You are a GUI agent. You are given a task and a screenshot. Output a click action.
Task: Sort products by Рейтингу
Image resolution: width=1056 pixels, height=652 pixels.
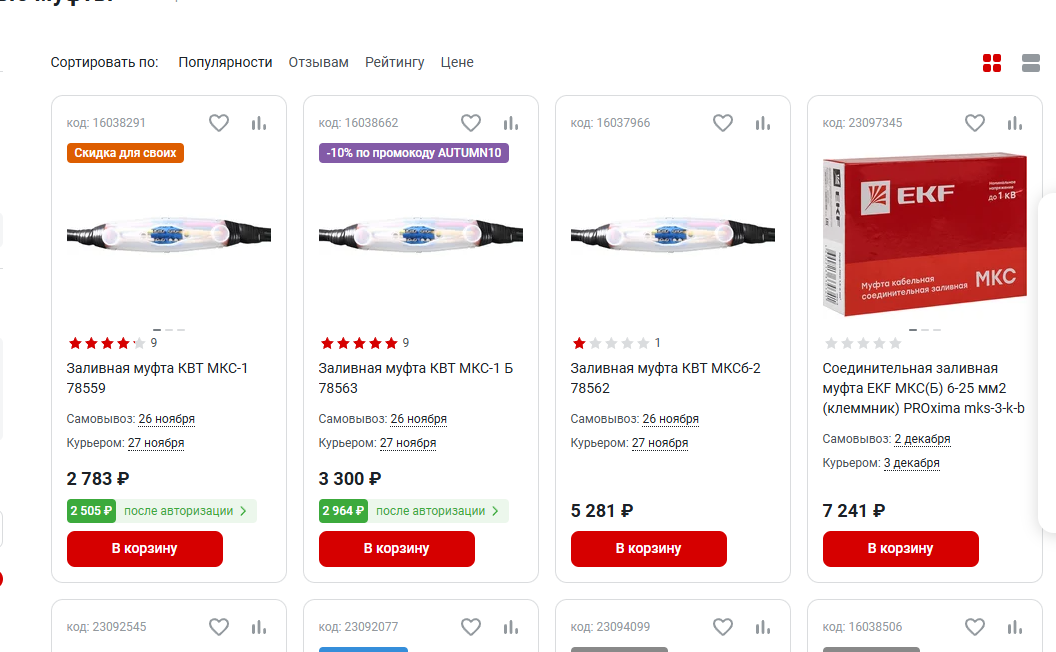[394, 62]
